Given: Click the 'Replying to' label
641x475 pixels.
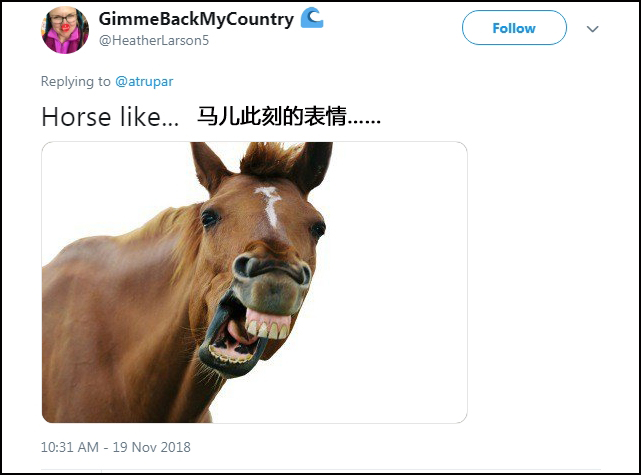Looking at the screenshot, I should pos(76,81).
